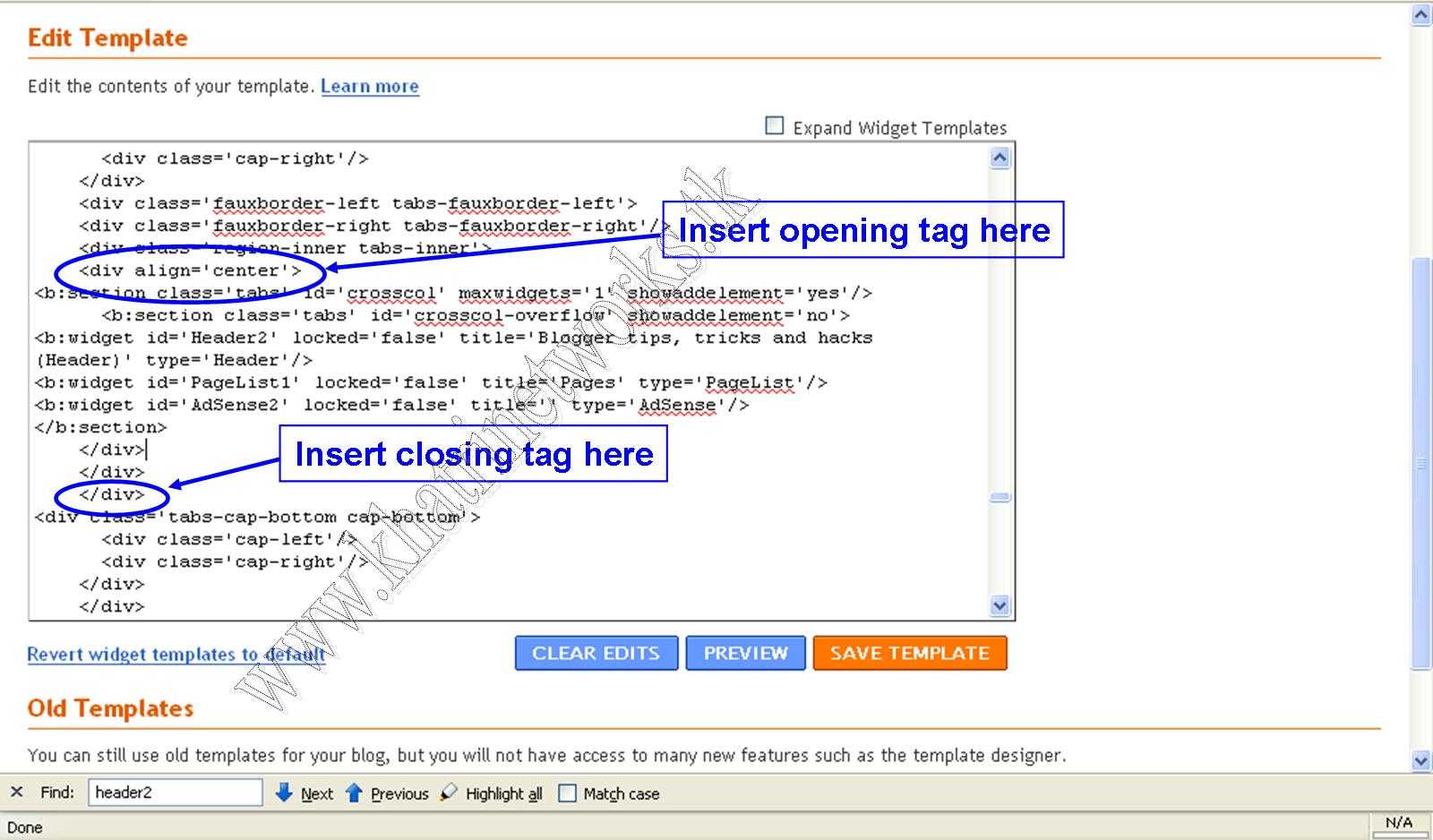Screen dimensions: 1433x840
Task: Click the Old Templates heading
Action: pos(110,708)
